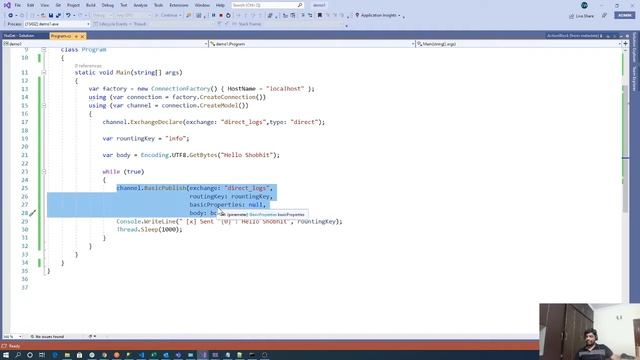The image size is (640, 360).
Task: Open the Analyze menu
Action: point(140,5)
